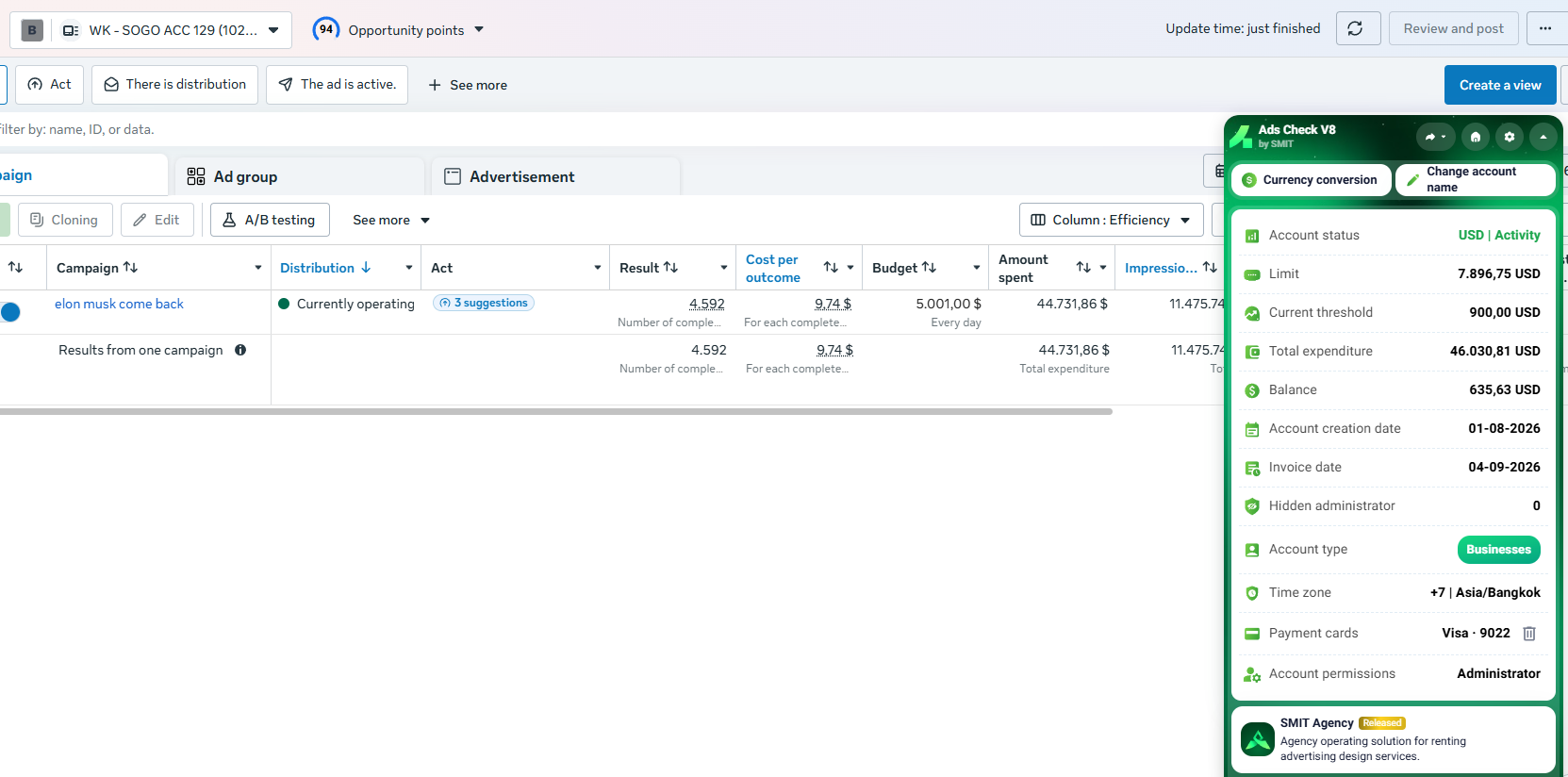Screen dimensions: 1568x777
Task: Sort Campaign column by name arrows
Action: (130, 268)
